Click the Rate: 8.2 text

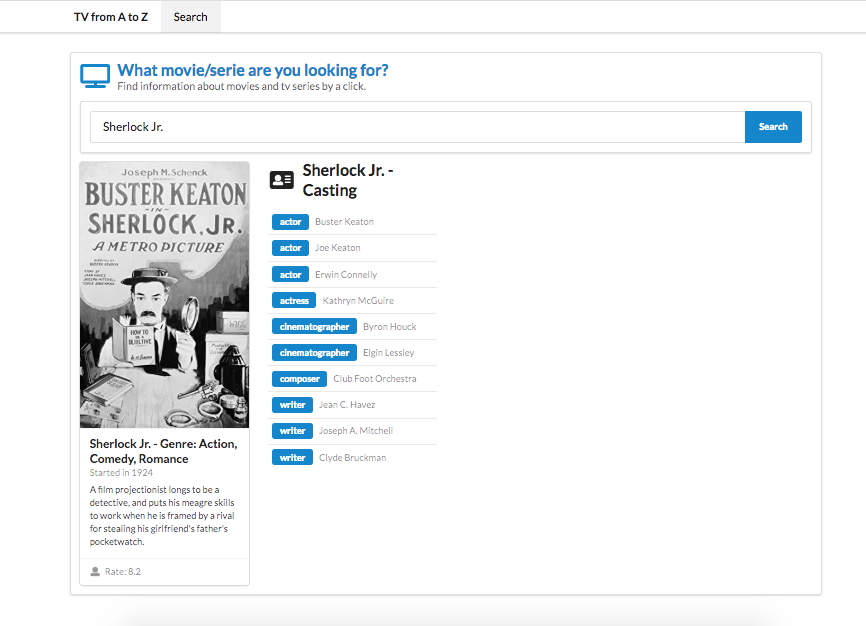pyautogui.click(x=123, y=571)
